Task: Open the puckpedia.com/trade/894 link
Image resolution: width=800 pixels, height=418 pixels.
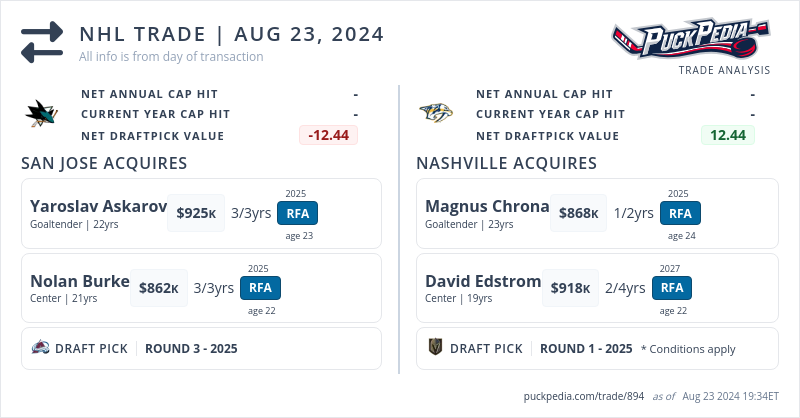Action: [583, 396]
